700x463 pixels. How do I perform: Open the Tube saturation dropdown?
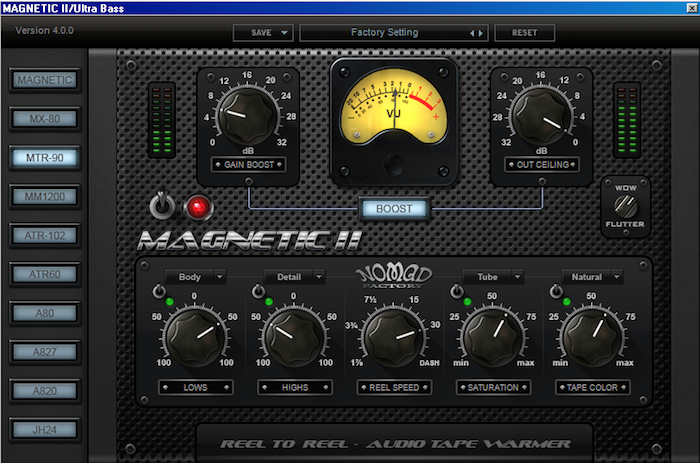tap(493, 277)
